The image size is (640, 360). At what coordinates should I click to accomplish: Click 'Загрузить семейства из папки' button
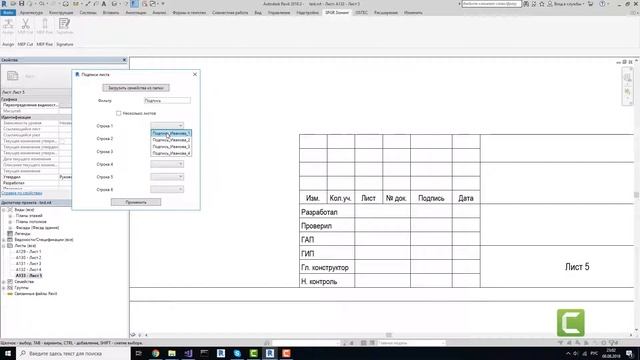click(x=136, y=88)
